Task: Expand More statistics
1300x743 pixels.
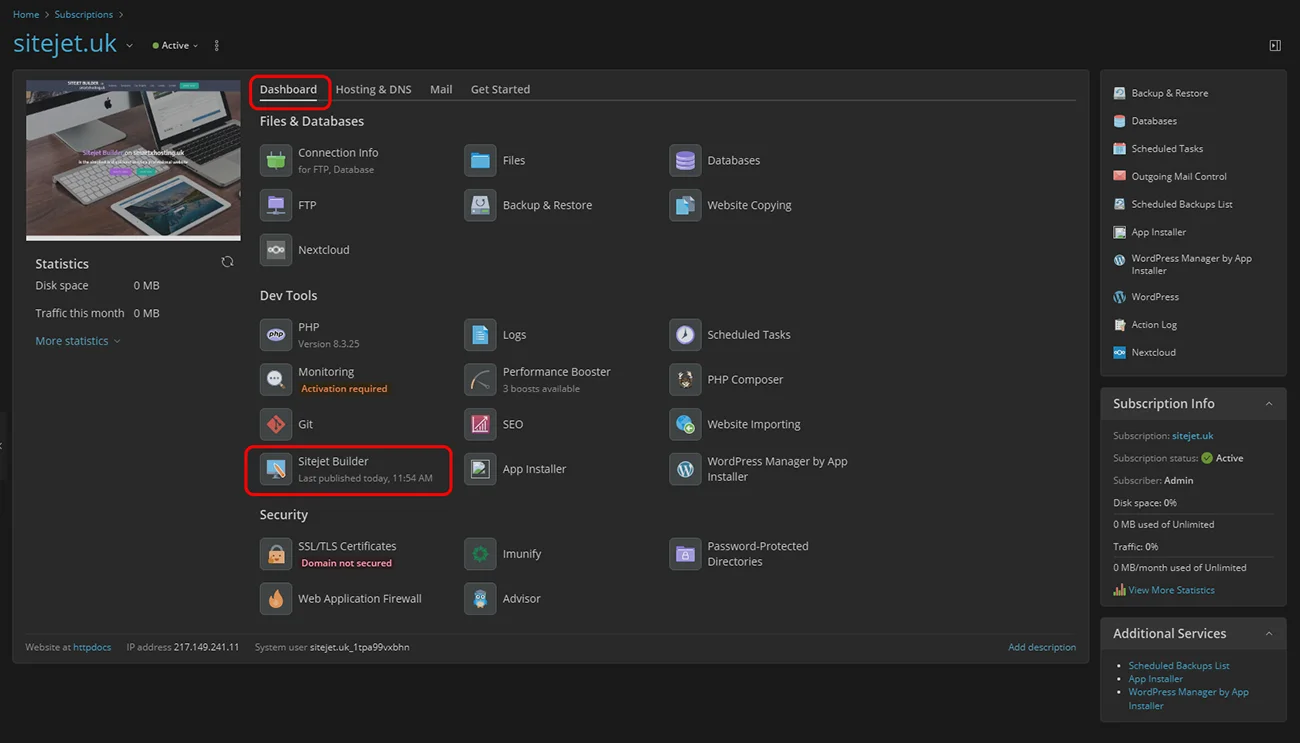Action: pyautogui.click(x=77, y=341)
